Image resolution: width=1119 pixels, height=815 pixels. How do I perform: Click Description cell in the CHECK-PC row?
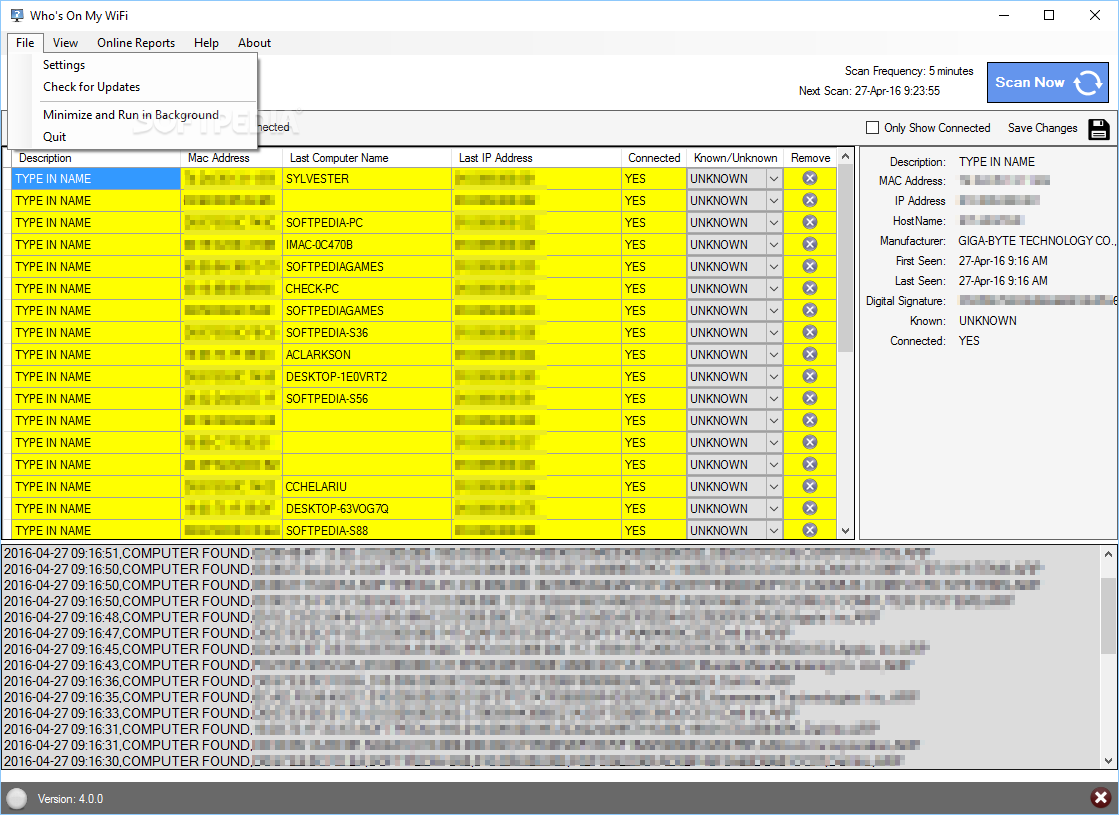click(96, 289)
